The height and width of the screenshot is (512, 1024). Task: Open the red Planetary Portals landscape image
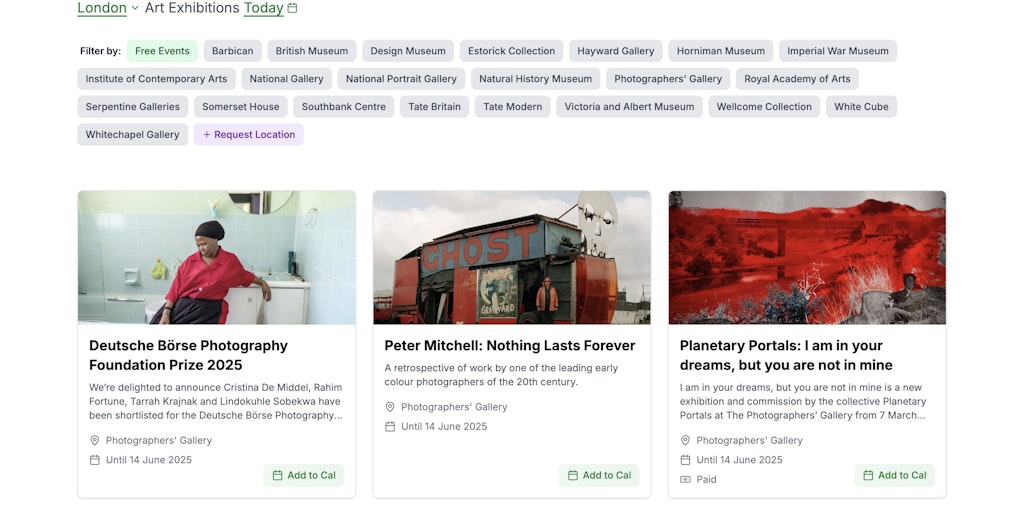[x=807, y=257]
